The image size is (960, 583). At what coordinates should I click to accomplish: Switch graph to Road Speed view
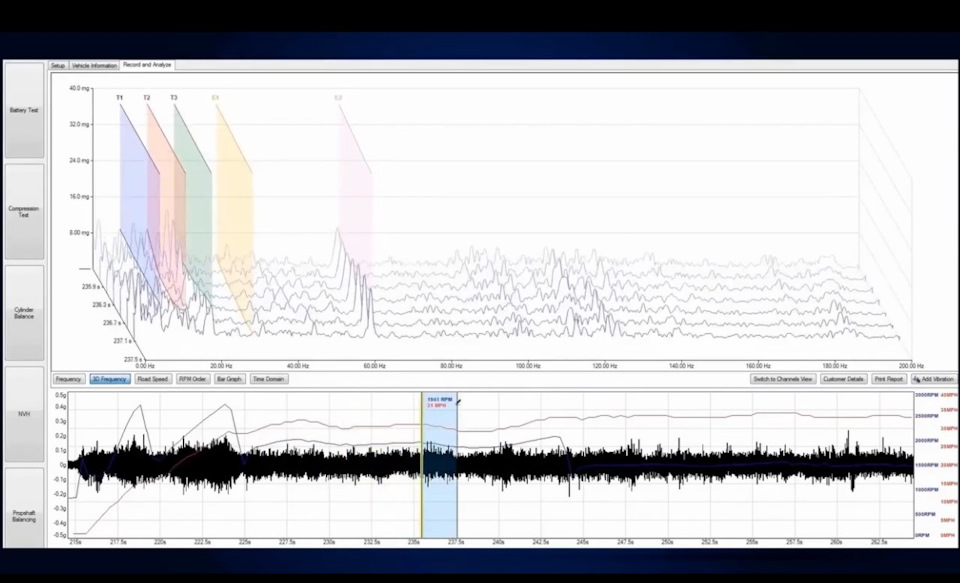tap(152, 379)
